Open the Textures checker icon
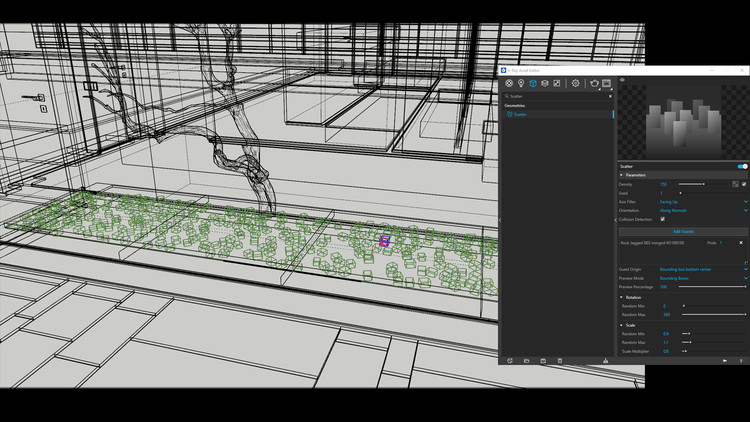The width and height of the screenshot is (750, 422). [x=557, y=84]
